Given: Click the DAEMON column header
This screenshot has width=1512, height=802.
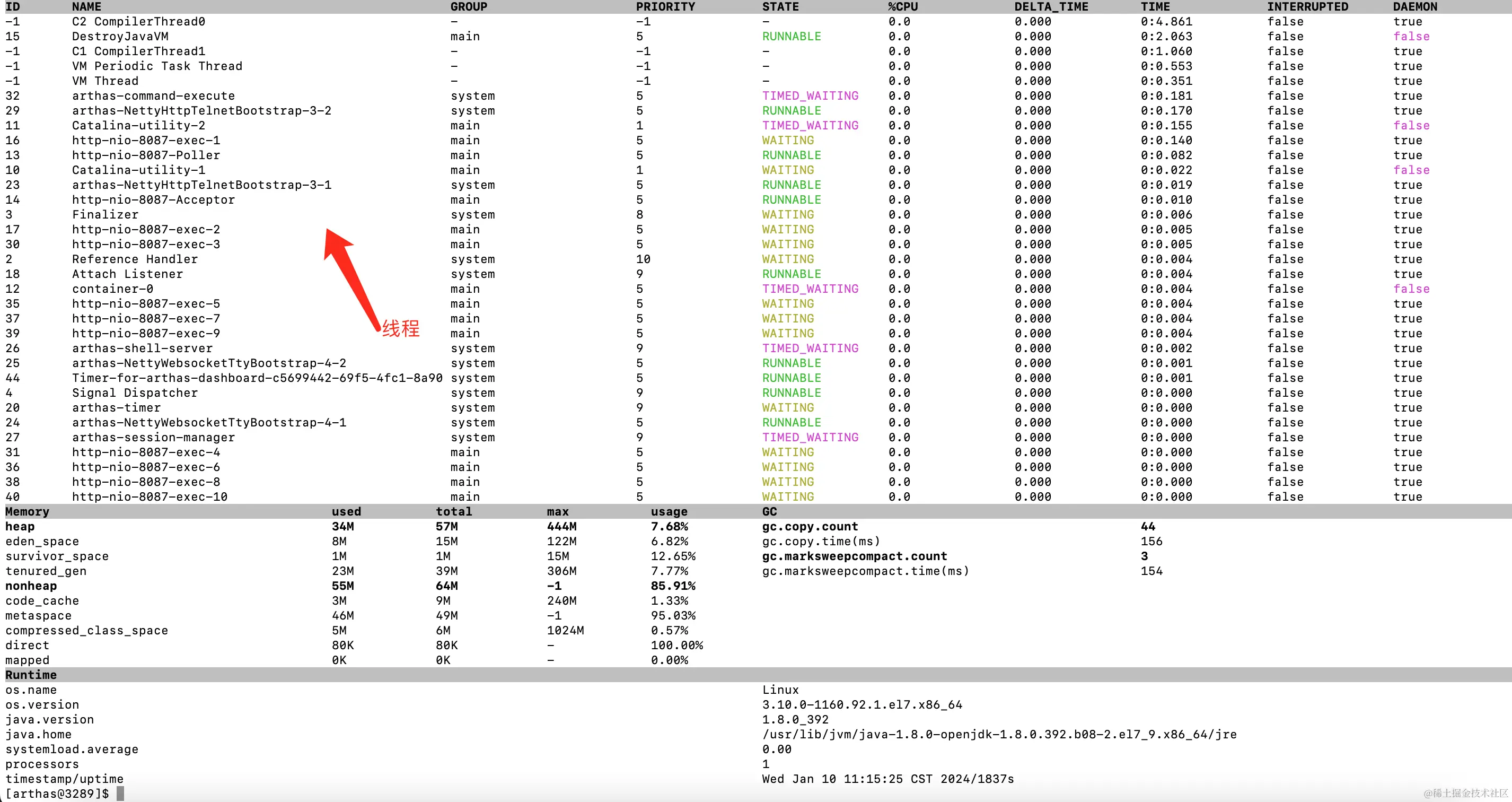Looking at the screenshot, I should [x=1414, y=6].
